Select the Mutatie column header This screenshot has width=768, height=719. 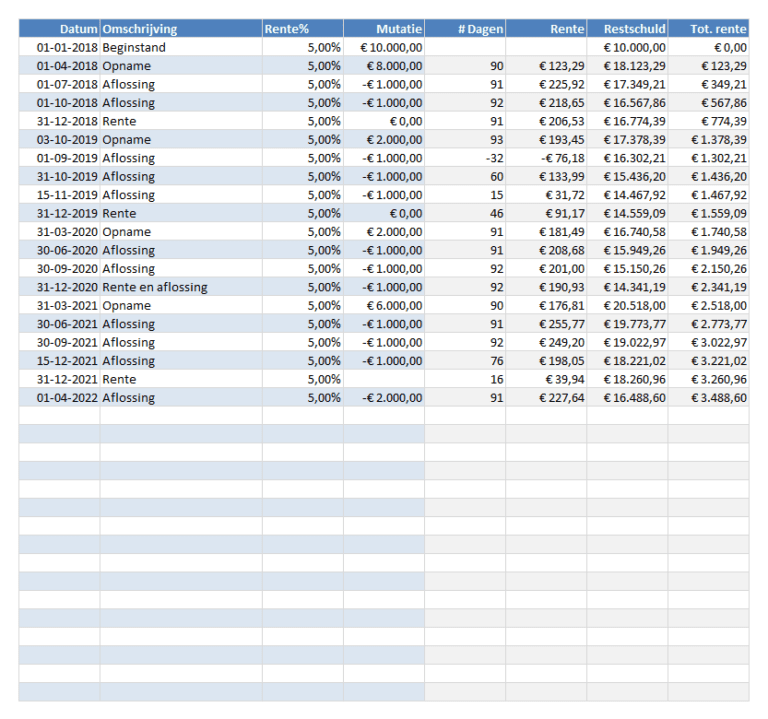point(399,29)
